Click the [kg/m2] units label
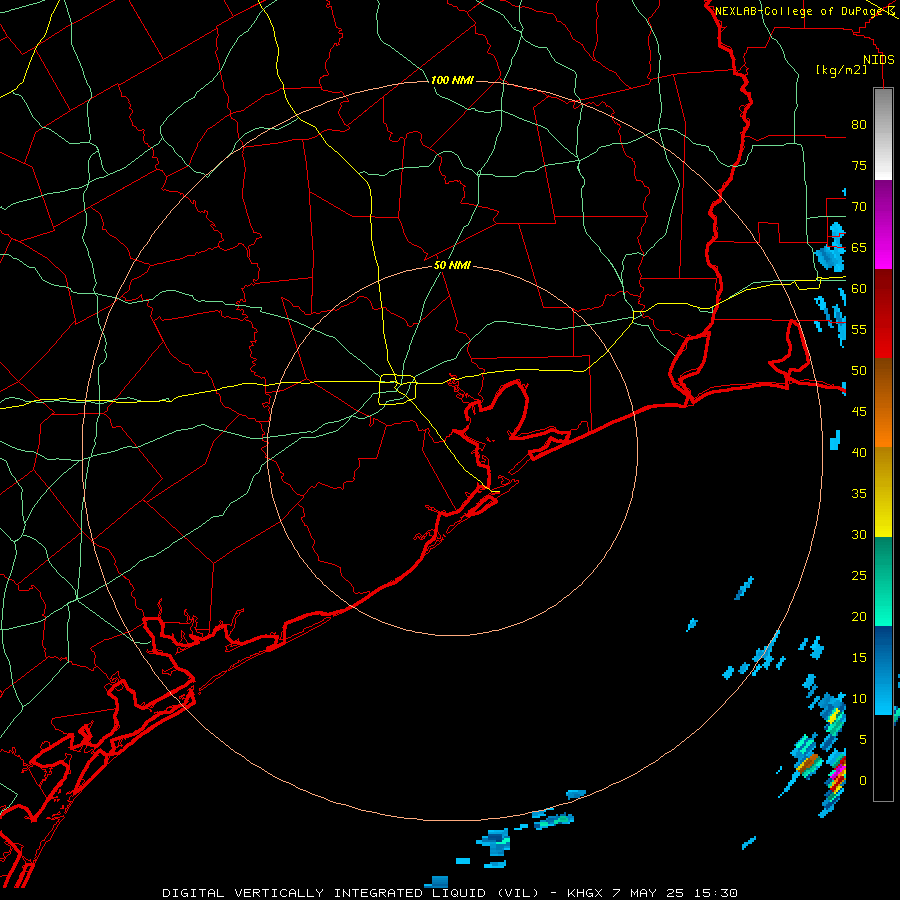Image resolution: width=900 pixels, height=900 pixels. coord(841,70)
